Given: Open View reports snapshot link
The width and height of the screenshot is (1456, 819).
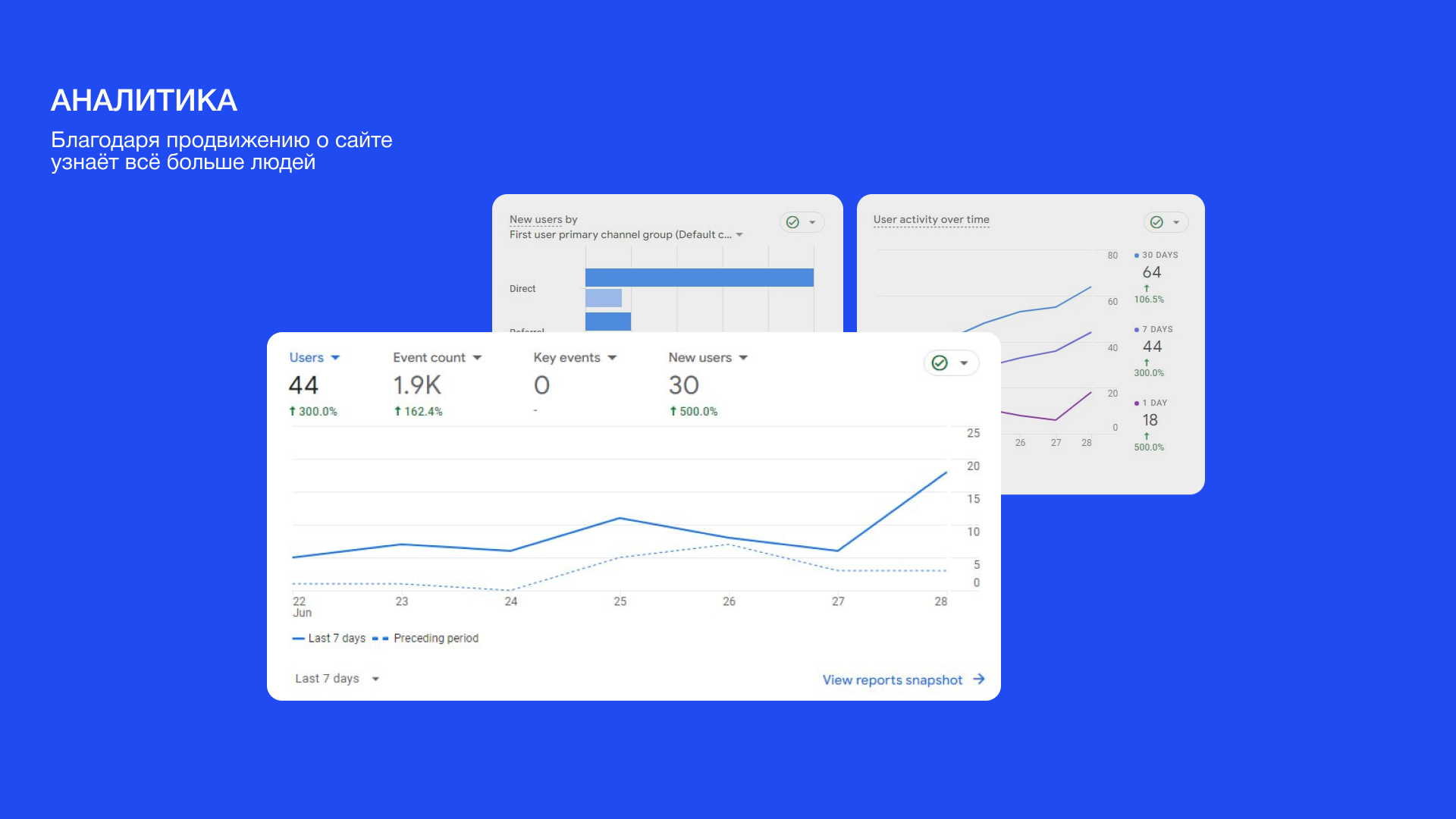Looking at the screenshot, I should [x=892, y=680].
